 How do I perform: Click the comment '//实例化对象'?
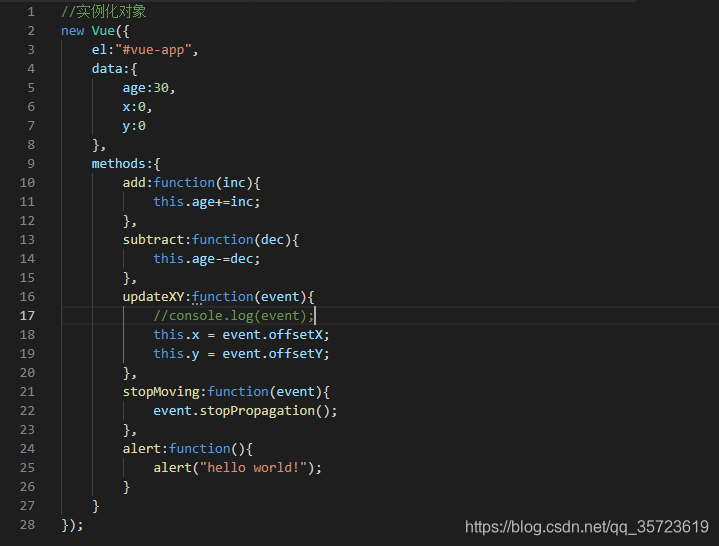tap(104, 11)
